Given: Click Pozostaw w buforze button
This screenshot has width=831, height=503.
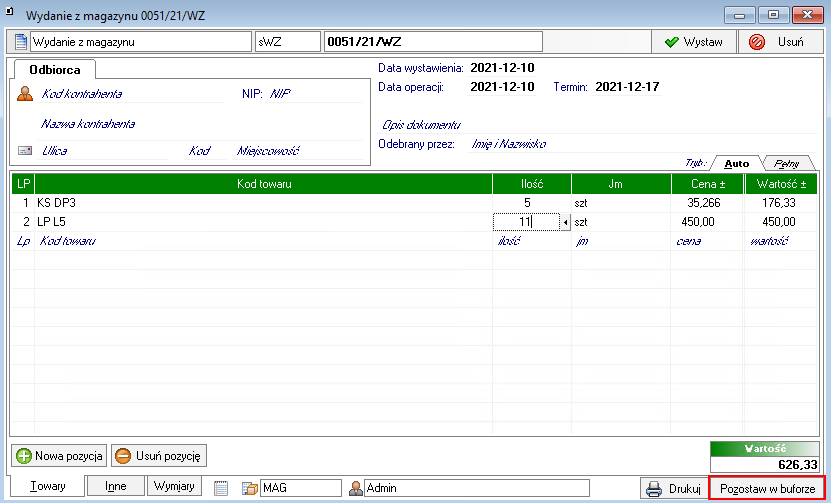Looking at the screenshot, I should pyautogui.click(x=767, y=488).
